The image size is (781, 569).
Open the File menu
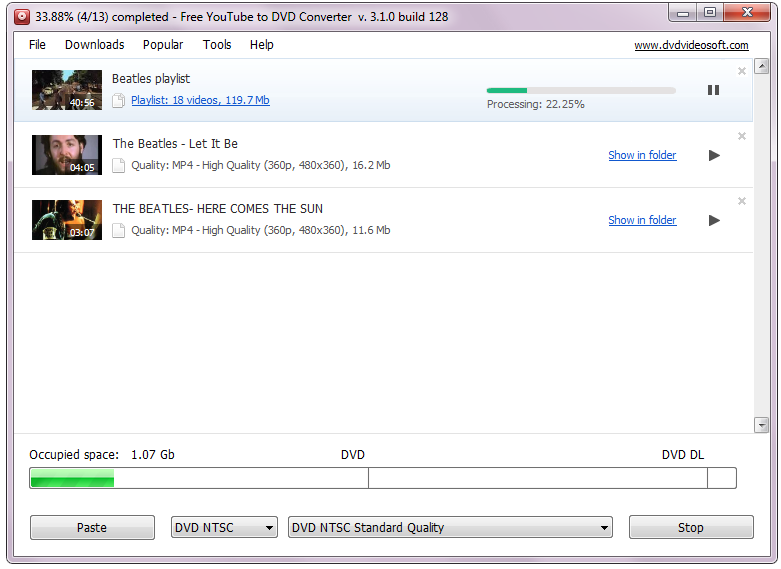[37, 45]
